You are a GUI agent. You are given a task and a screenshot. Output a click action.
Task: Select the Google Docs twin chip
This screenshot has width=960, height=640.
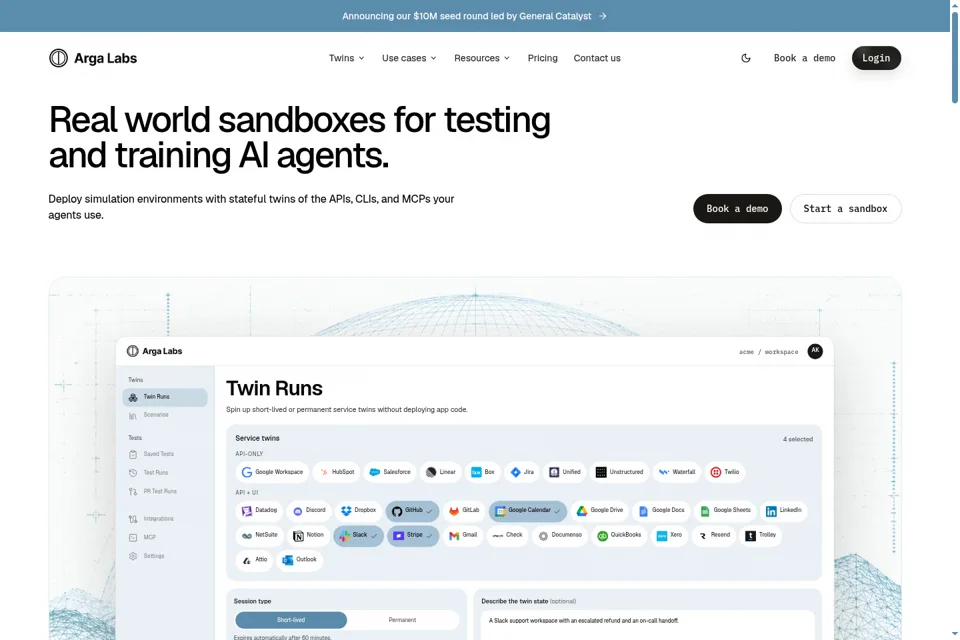[x=661, y=511]
